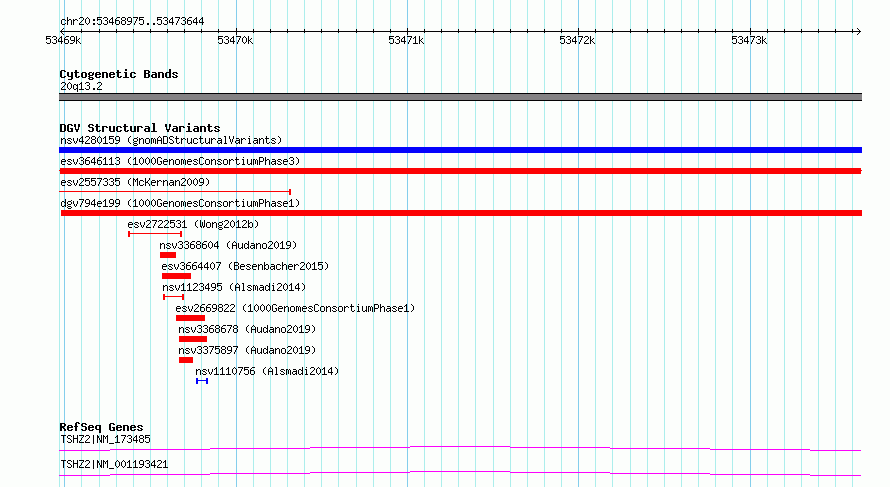This screenshot has height=487, width=890.
Task: Click the red bar under nsv3368604
Action: [168, 255]
